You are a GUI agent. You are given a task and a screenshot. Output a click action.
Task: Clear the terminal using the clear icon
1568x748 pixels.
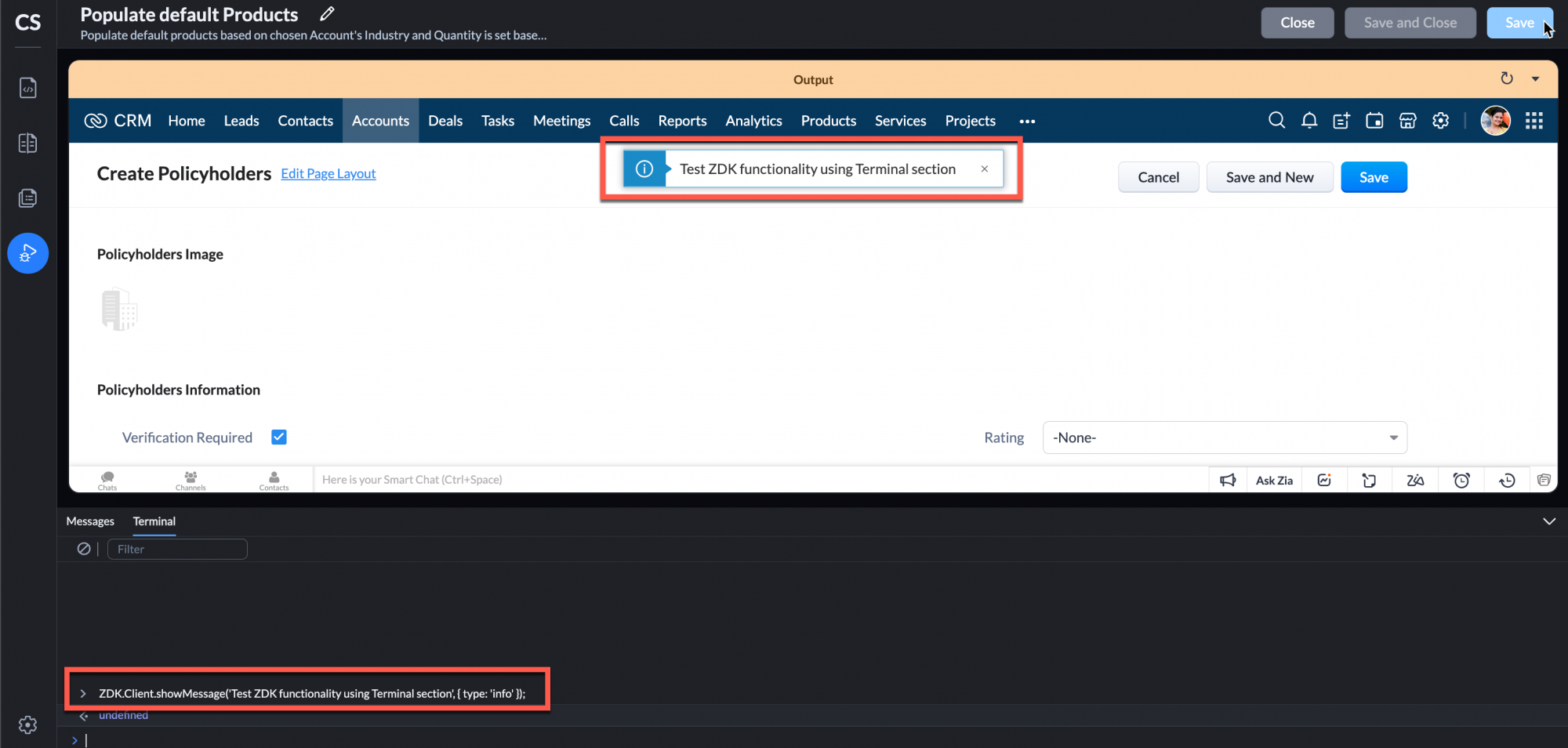[84, 548]
